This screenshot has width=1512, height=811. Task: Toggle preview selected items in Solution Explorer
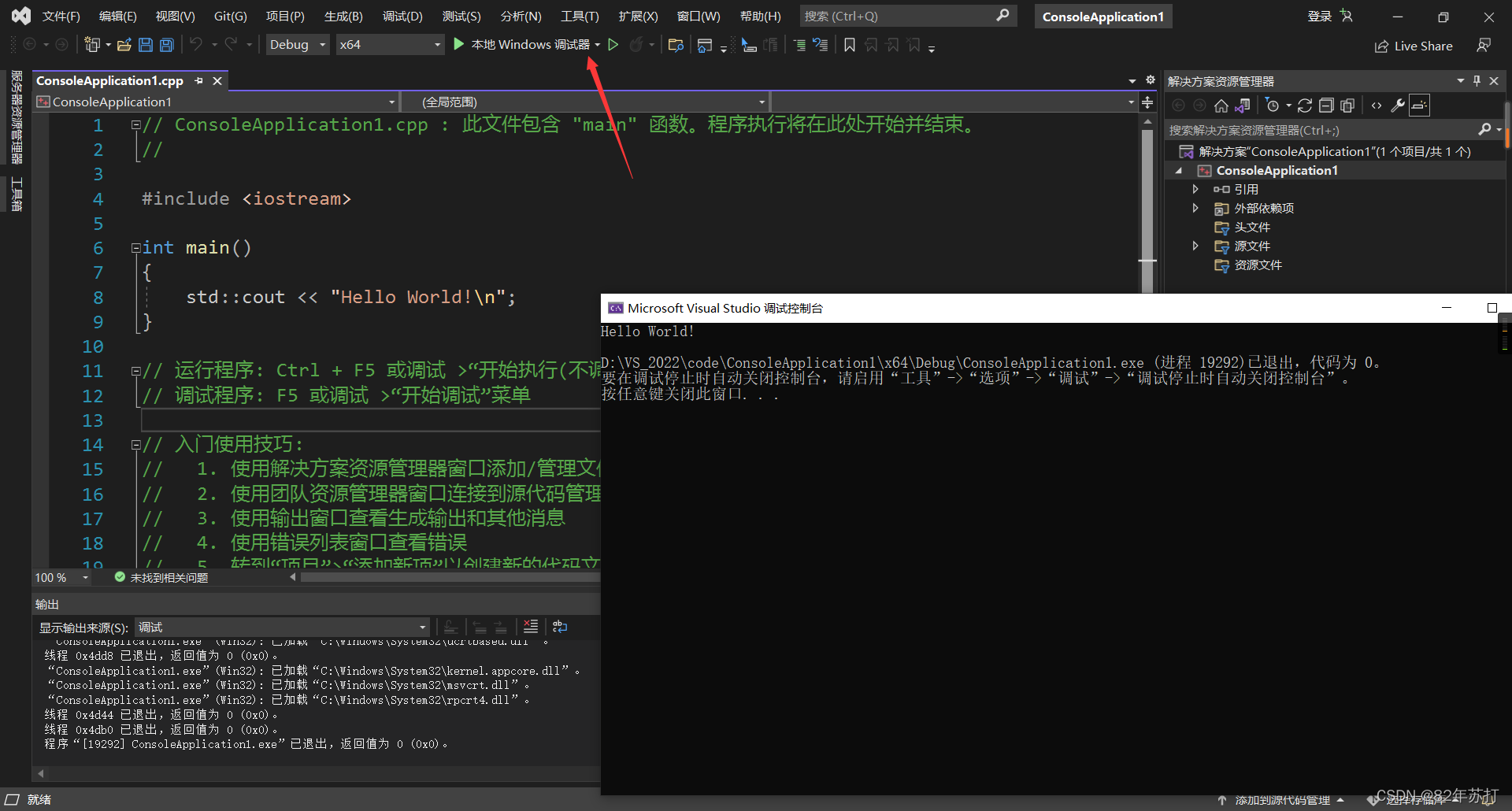[x=1419, y=106]
